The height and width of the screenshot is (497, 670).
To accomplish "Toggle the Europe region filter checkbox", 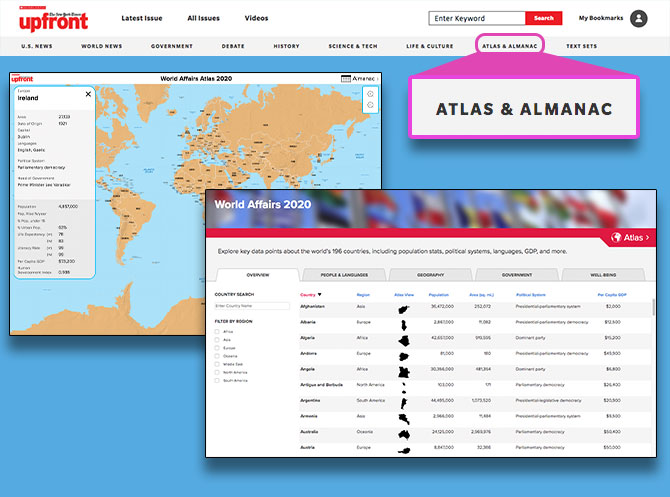I will (217, 348).
